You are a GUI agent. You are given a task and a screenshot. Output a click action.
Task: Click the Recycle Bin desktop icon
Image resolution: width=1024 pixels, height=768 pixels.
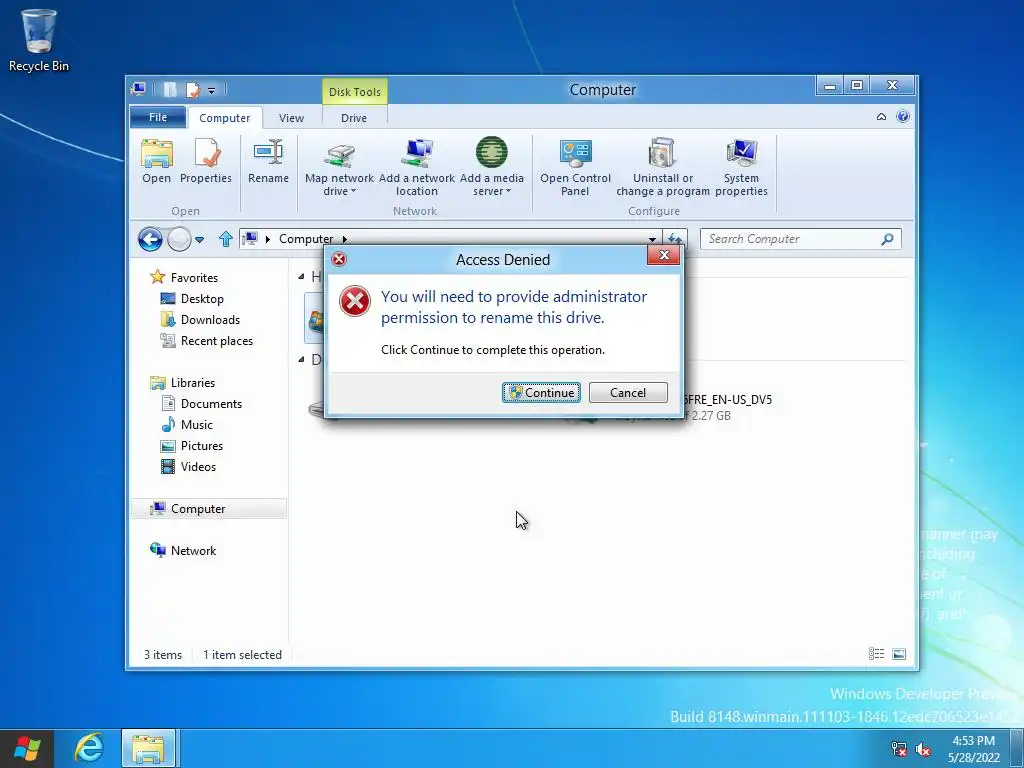39,39
